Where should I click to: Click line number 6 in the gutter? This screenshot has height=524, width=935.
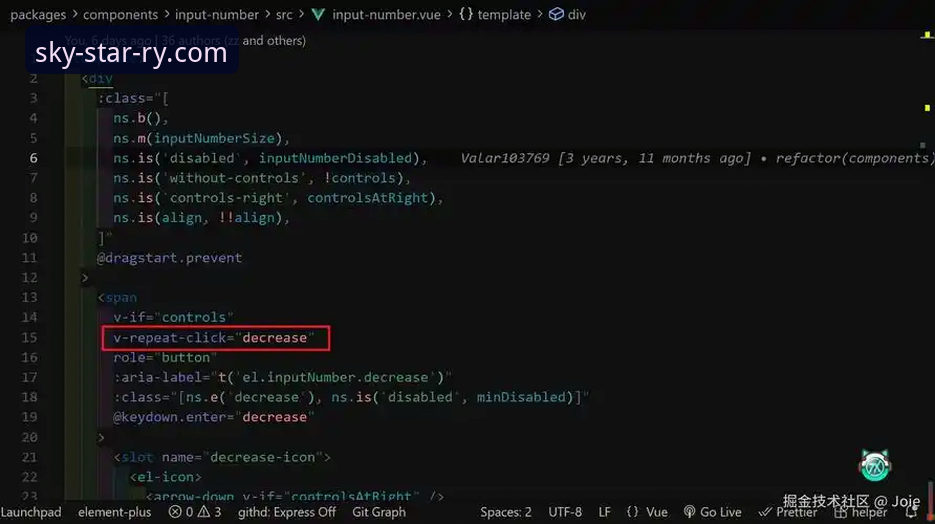pos(33,158)
